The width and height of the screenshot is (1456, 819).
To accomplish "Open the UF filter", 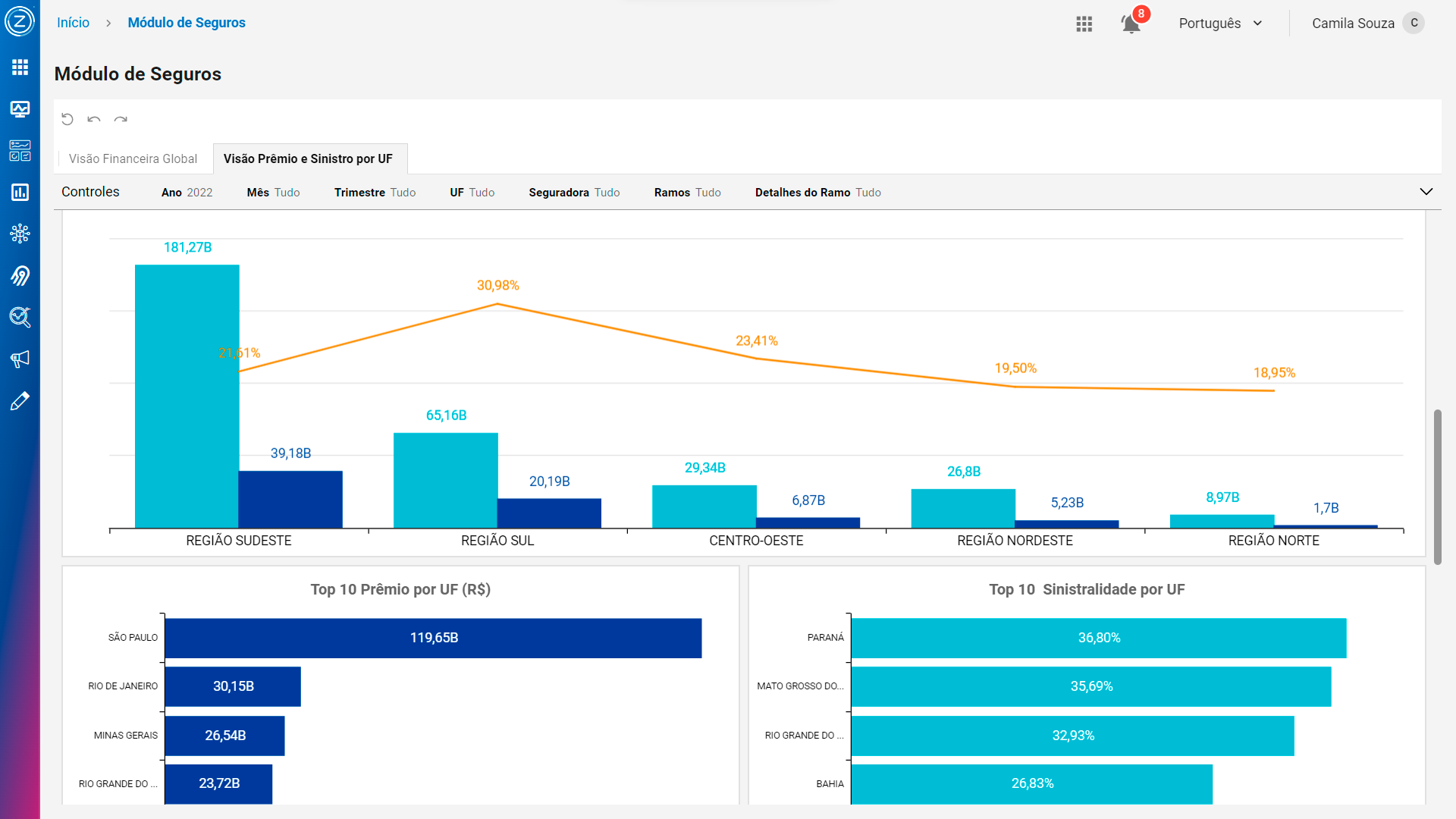I will pos(472,193).
